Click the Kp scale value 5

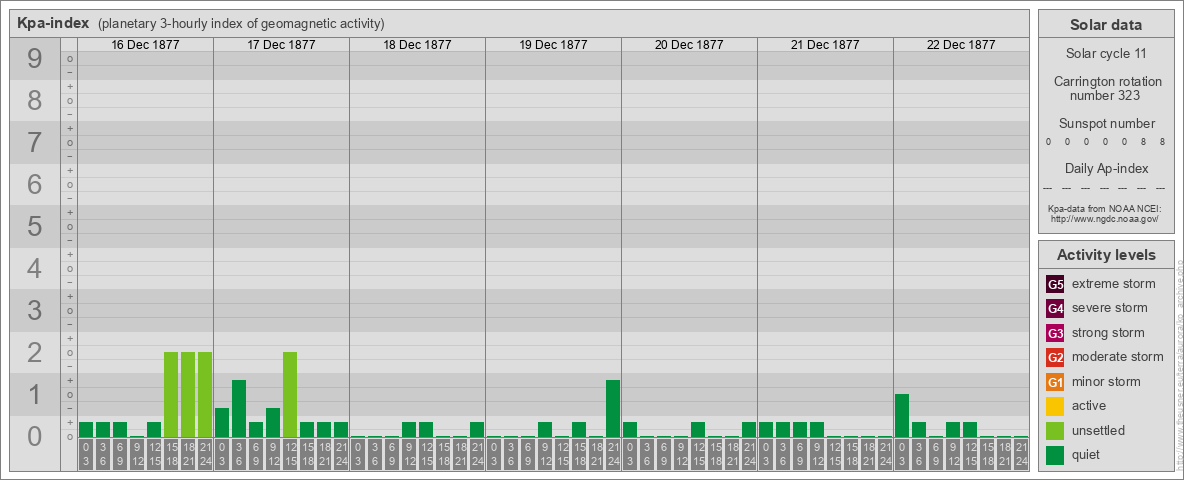(x=35, y=226)
